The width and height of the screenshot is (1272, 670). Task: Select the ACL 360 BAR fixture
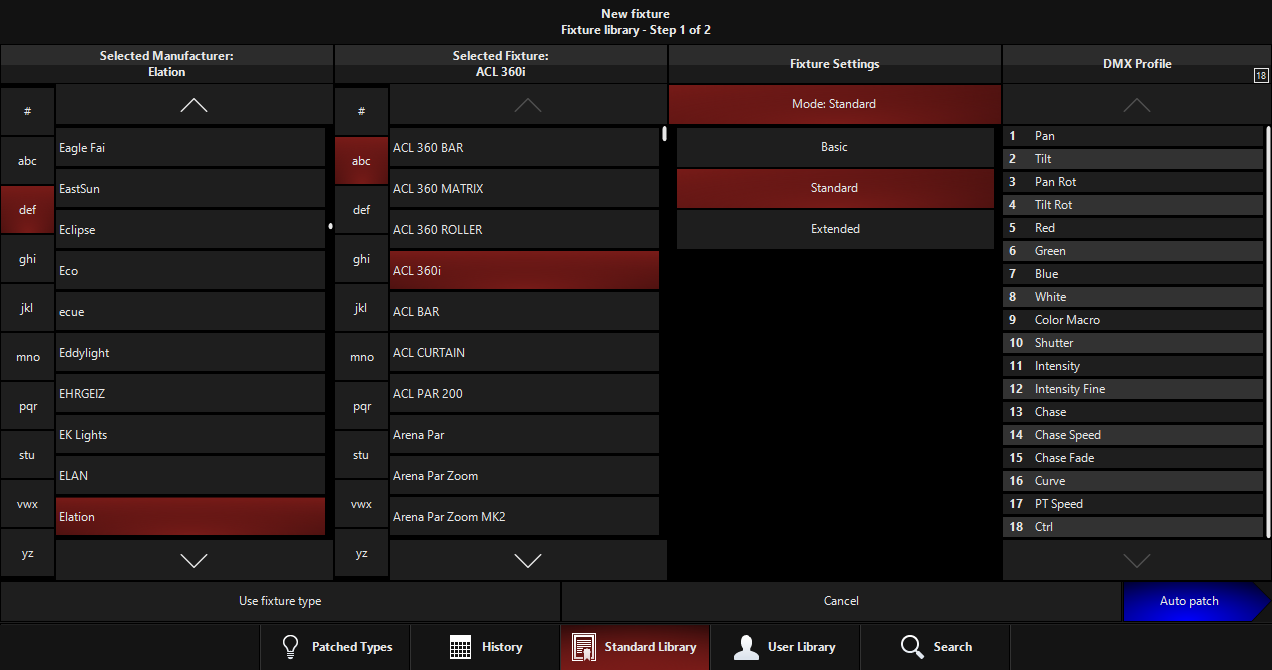524,147
